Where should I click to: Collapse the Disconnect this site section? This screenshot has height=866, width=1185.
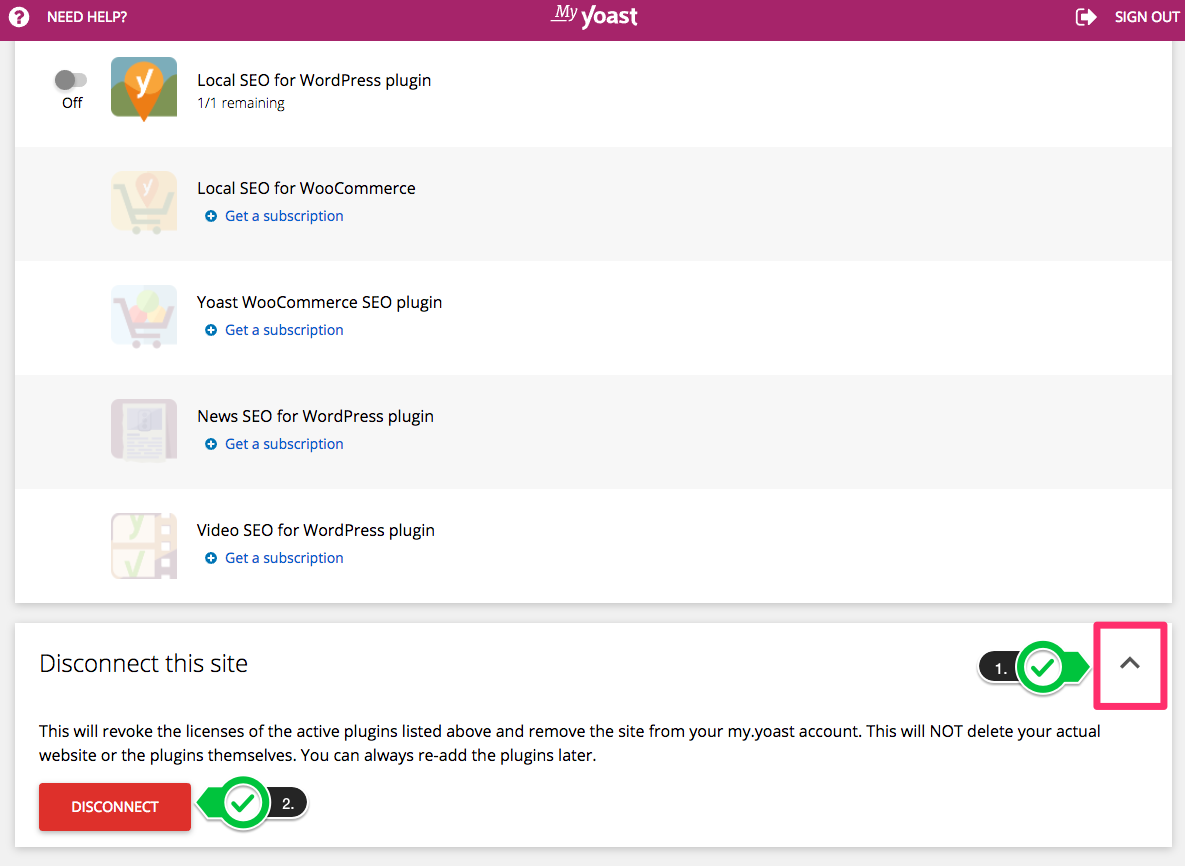pos(1130,663)
